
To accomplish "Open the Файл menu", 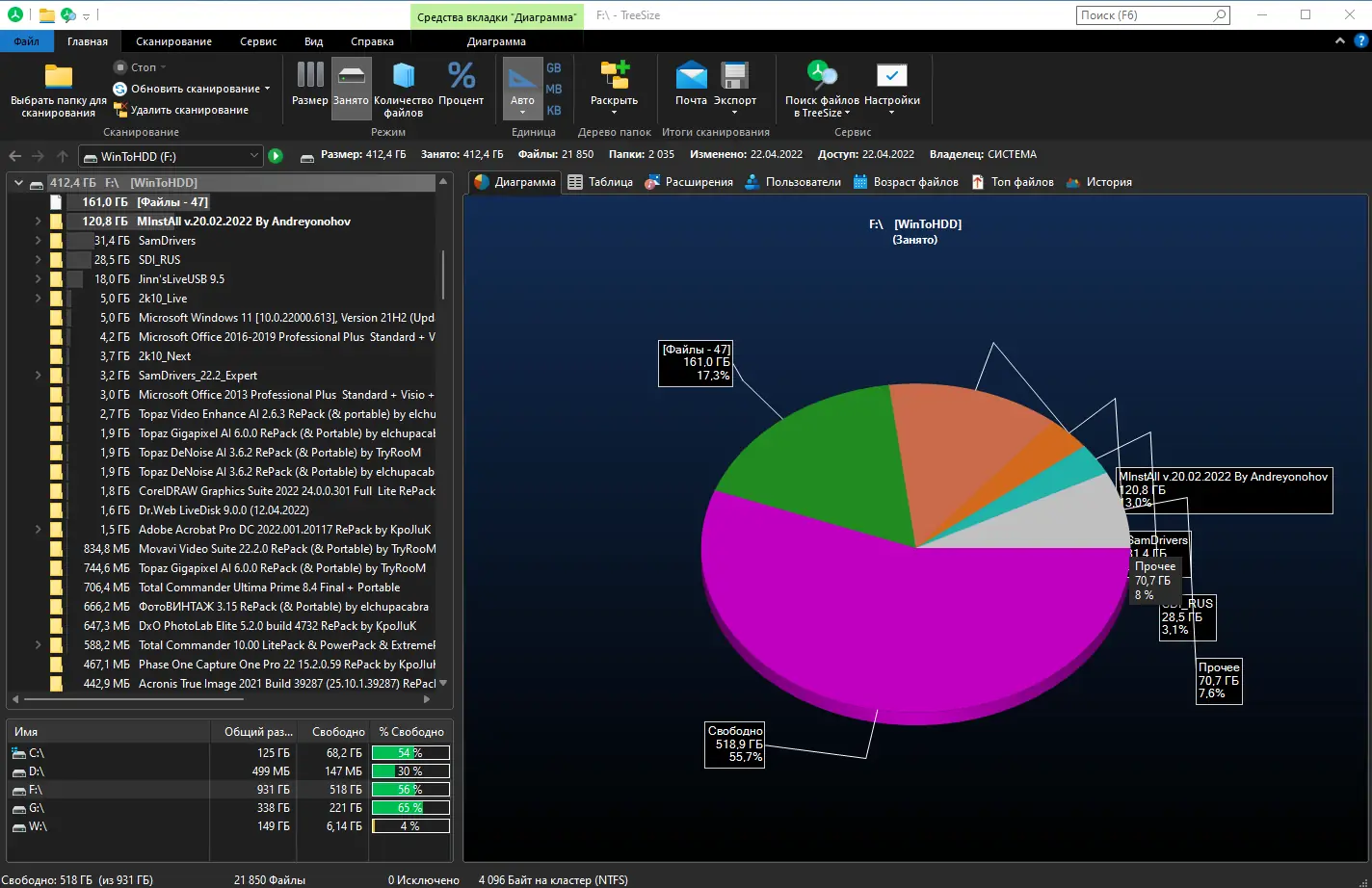I will pyautogui.click(x=27, y=41).
